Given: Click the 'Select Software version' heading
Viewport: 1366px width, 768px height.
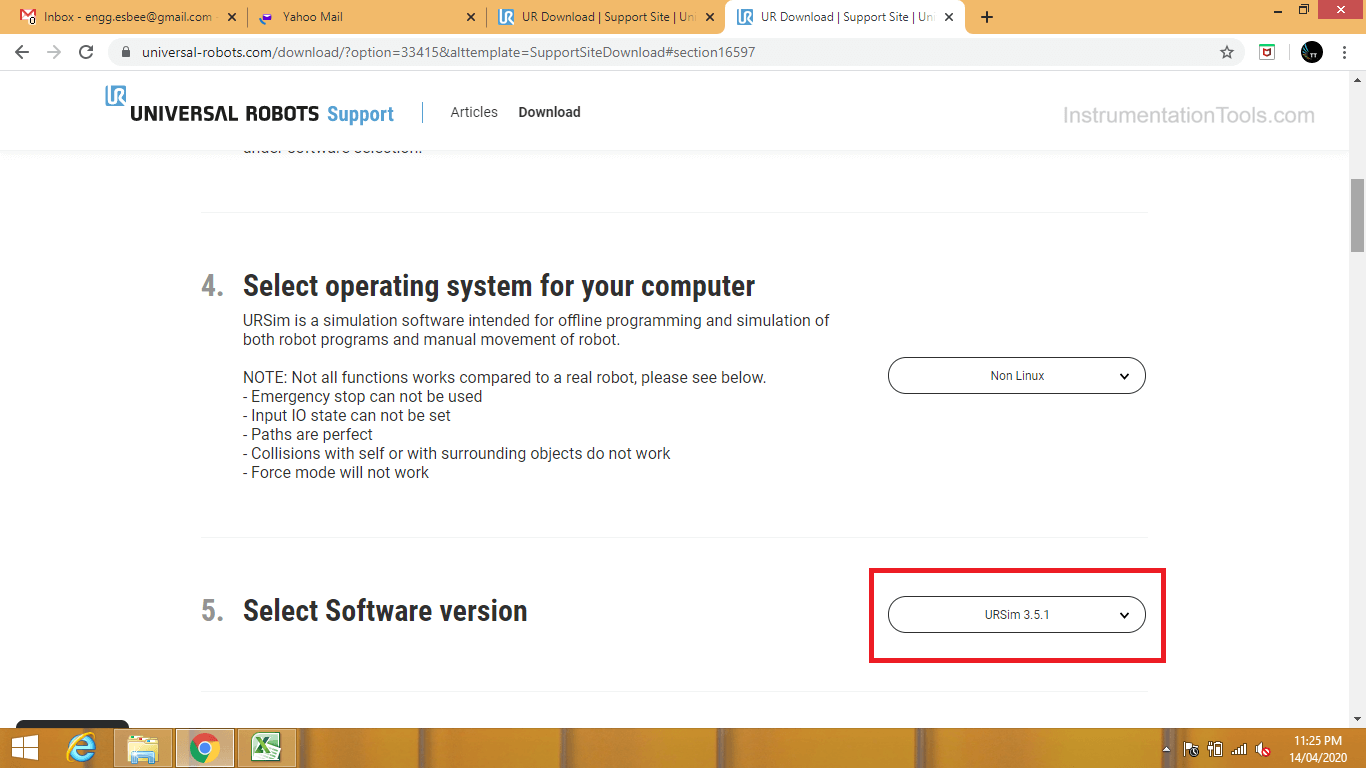Looking at the screenshot, I should 385,611.
